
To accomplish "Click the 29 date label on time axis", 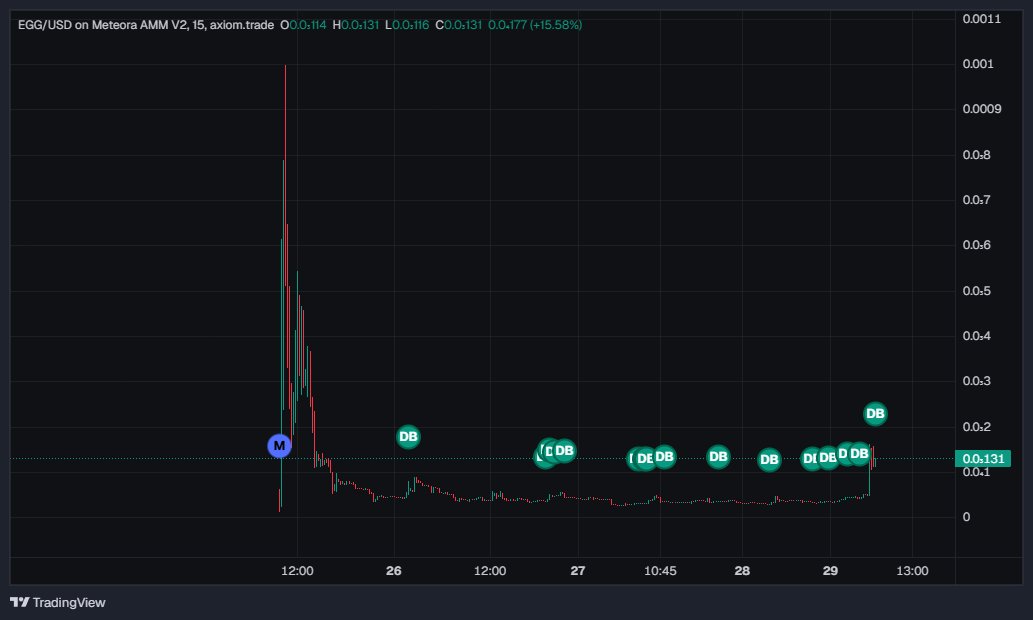I will pos(830,571).
